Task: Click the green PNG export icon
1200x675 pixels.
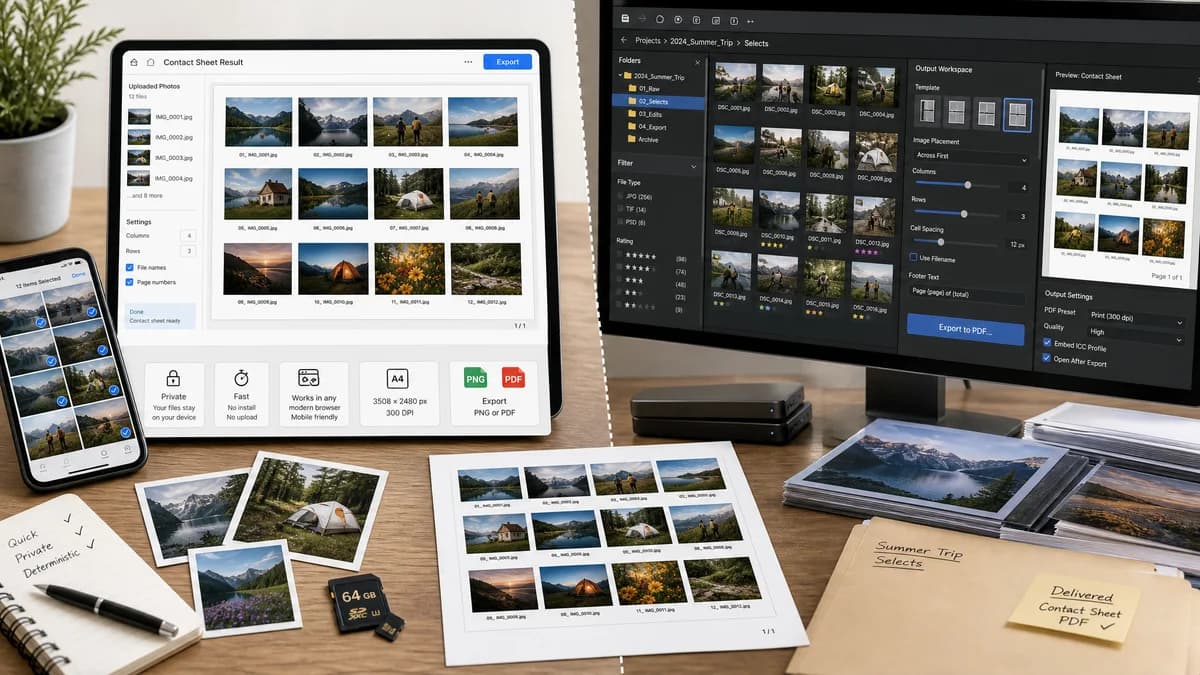Action: (x=475, y=378)
